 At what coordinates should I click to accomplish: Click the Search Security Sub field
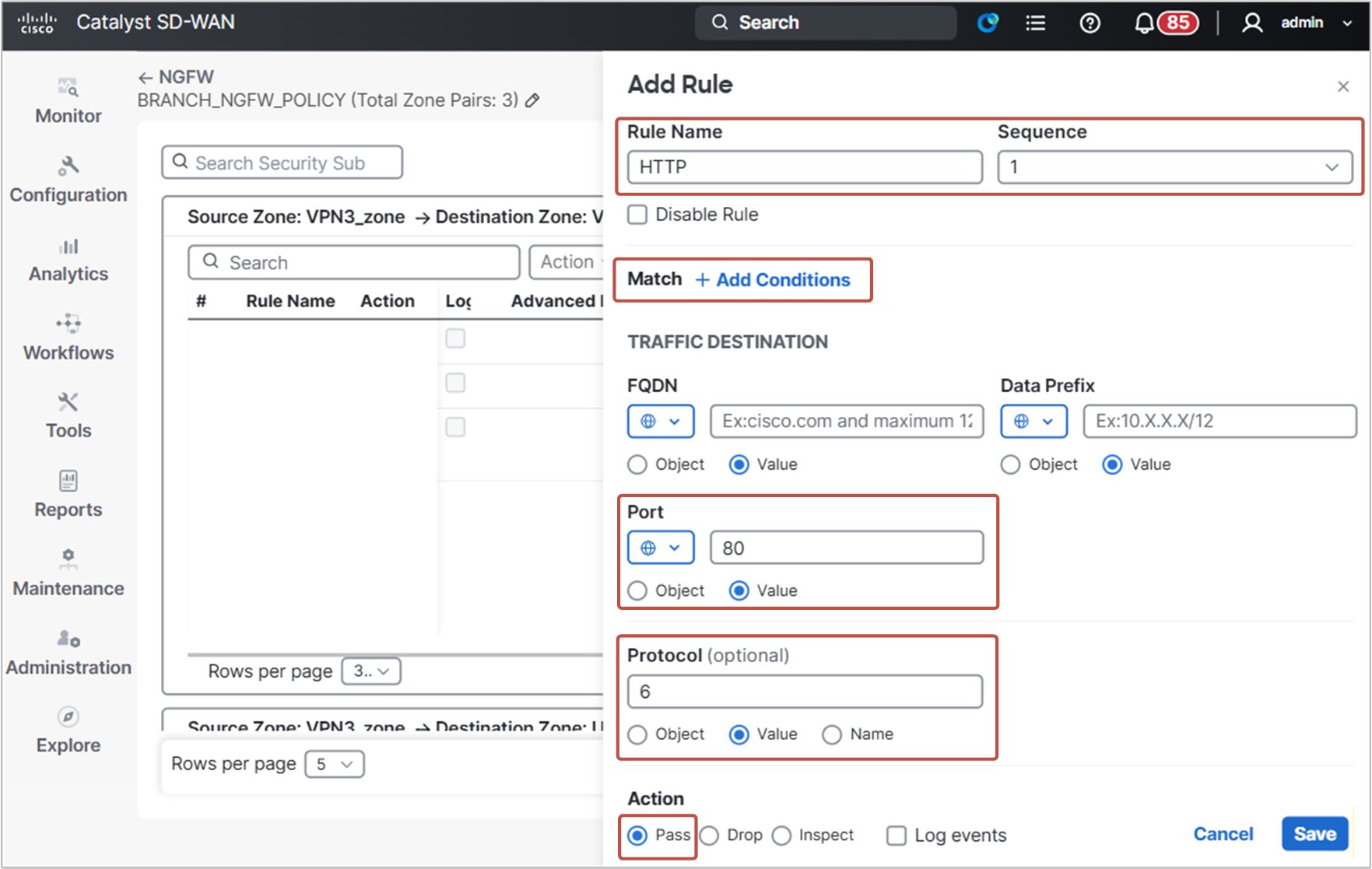[282, 162]
